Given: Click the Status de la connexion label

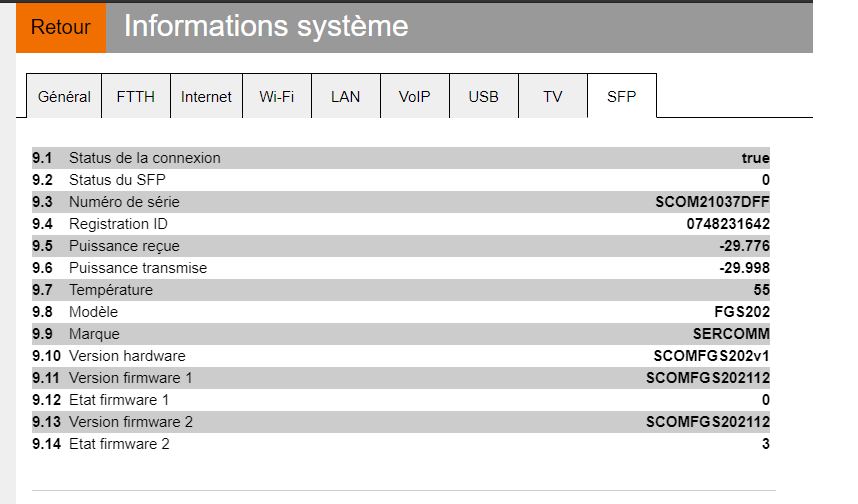Looking at the screenshot, I should click(x=145, y=158).
